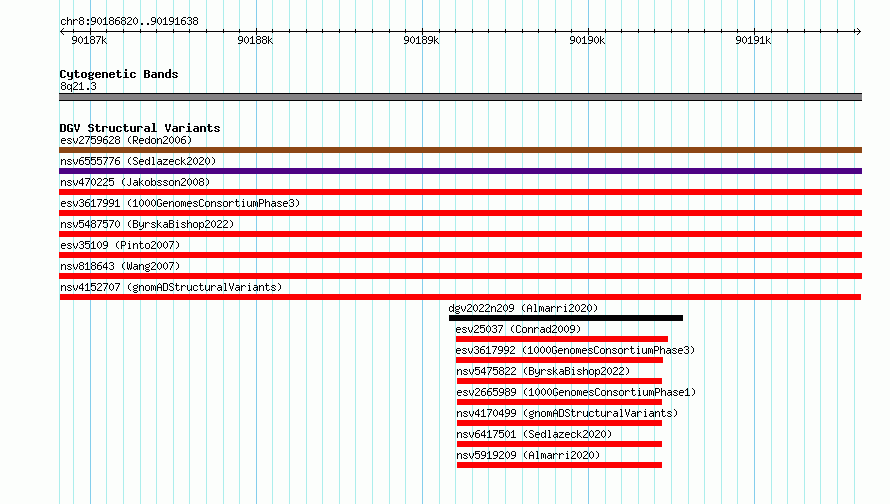The width and height of the screenshot is (890, 504).
Task: Open the nsv6555776 (Sedlazeck2020) label
Action: pyautogui.click(x=138, y=161)
